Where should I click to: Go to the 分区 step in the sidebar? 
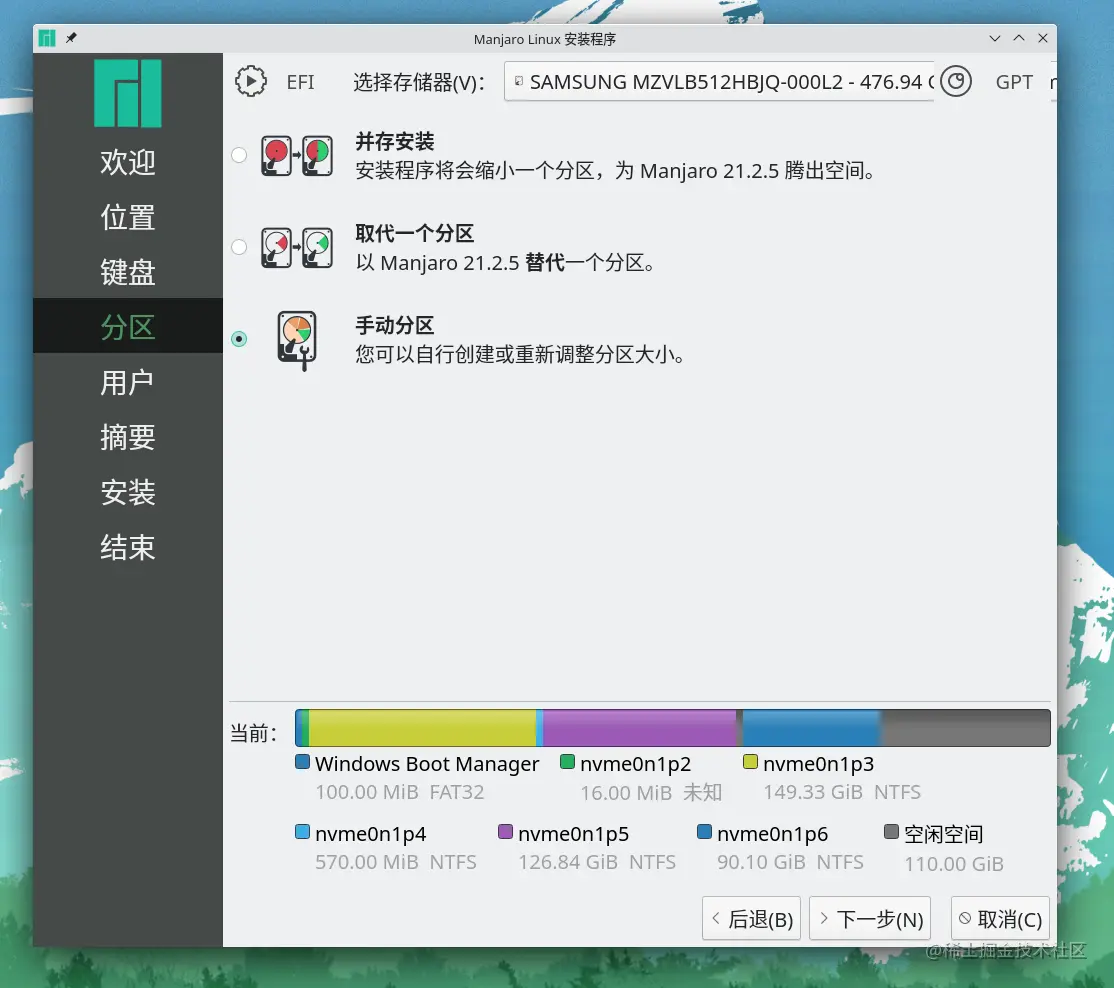pos(128,327)
